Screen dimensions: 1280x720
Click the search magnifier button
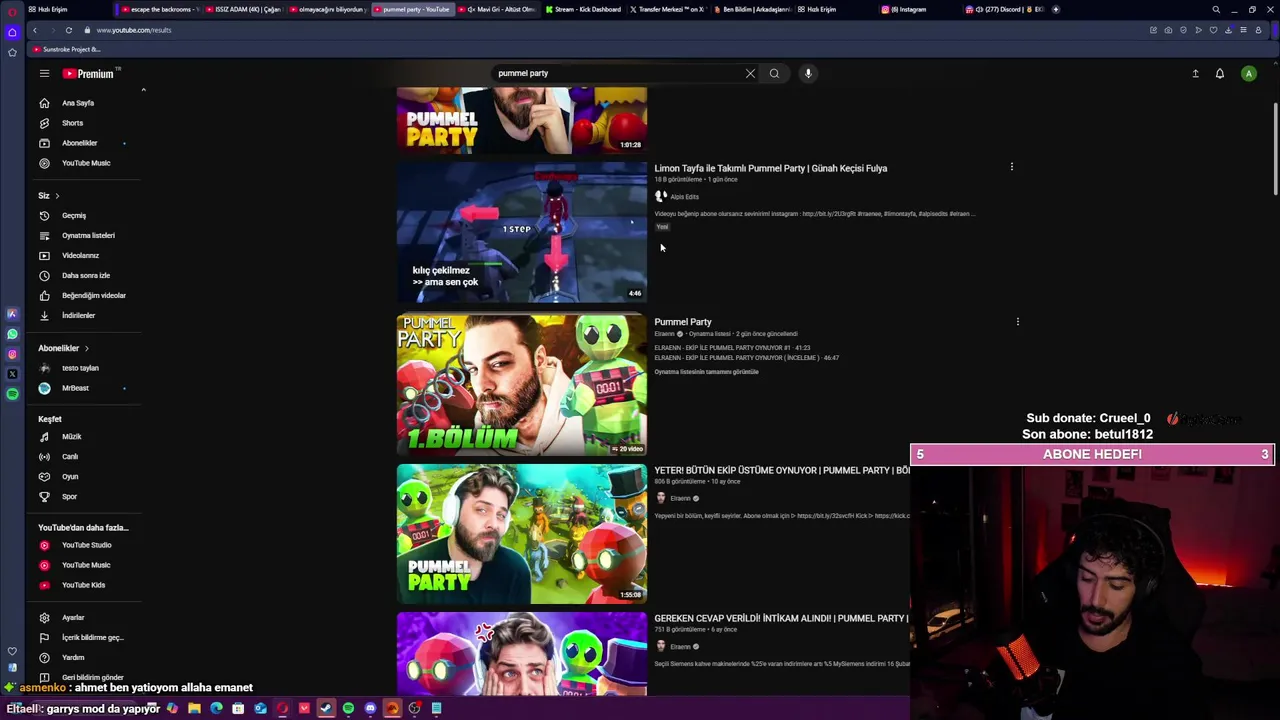[774, 73]
